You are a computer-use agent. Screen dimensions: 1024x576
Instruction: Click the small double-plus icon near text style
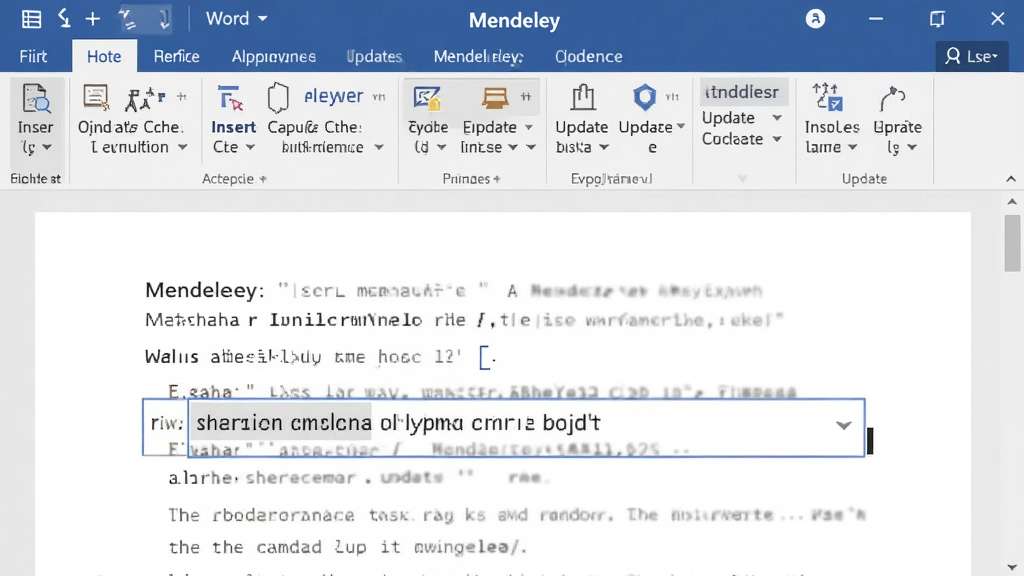point(182,97)
